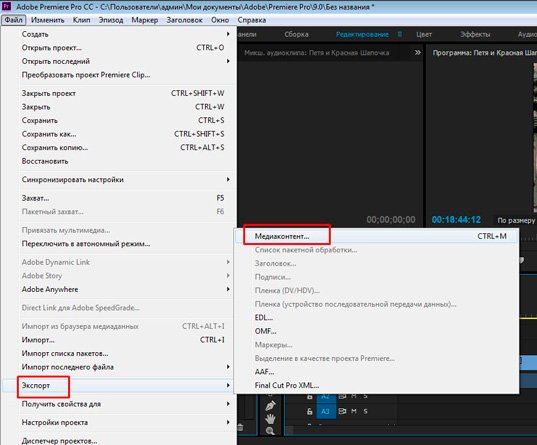Select EDL... export option
This screenshot has height=445, width=537.
click(376, 318)
